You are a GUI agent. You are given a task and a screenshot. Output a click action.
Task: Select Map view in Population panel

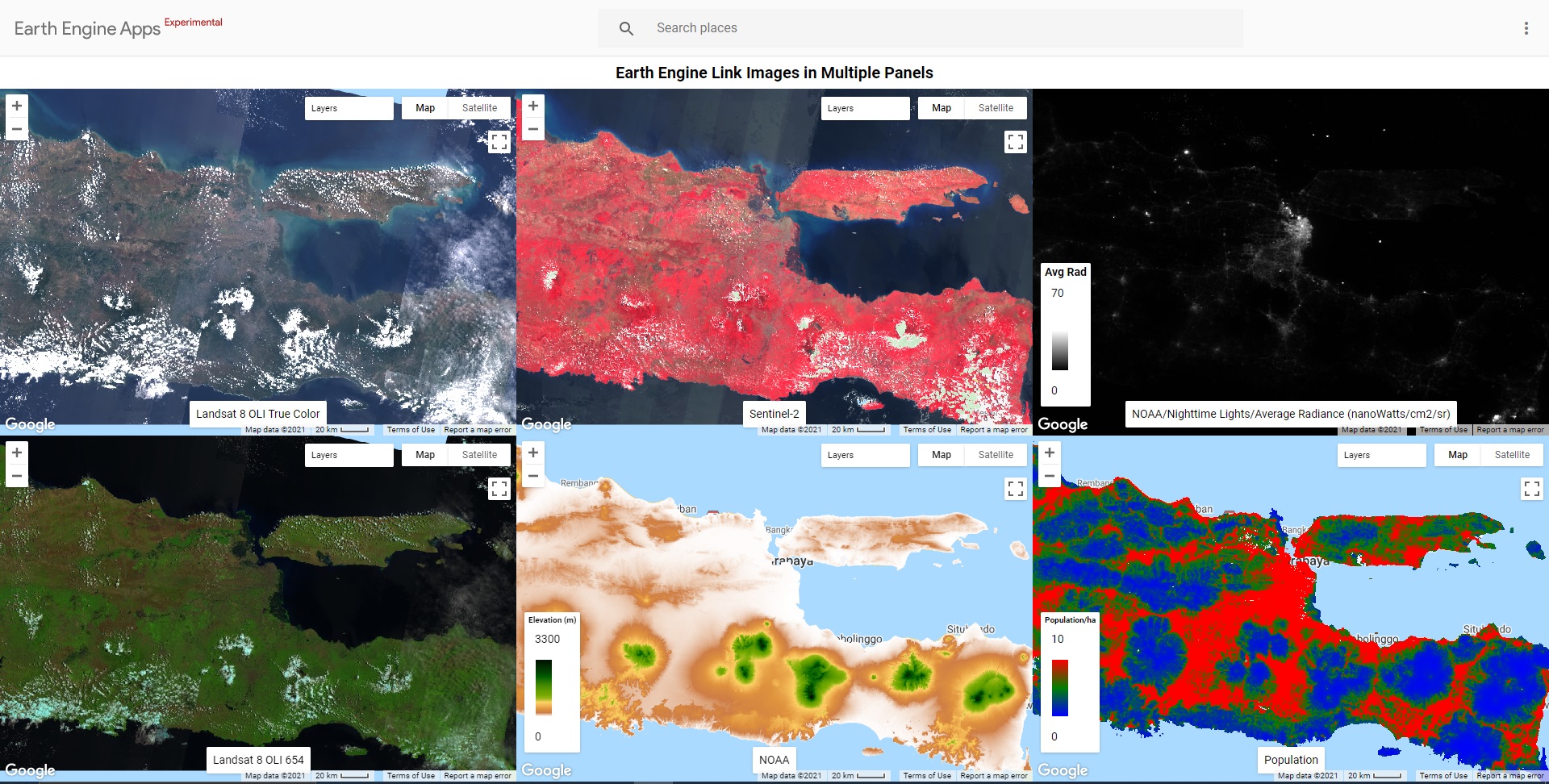point(1458,455)
